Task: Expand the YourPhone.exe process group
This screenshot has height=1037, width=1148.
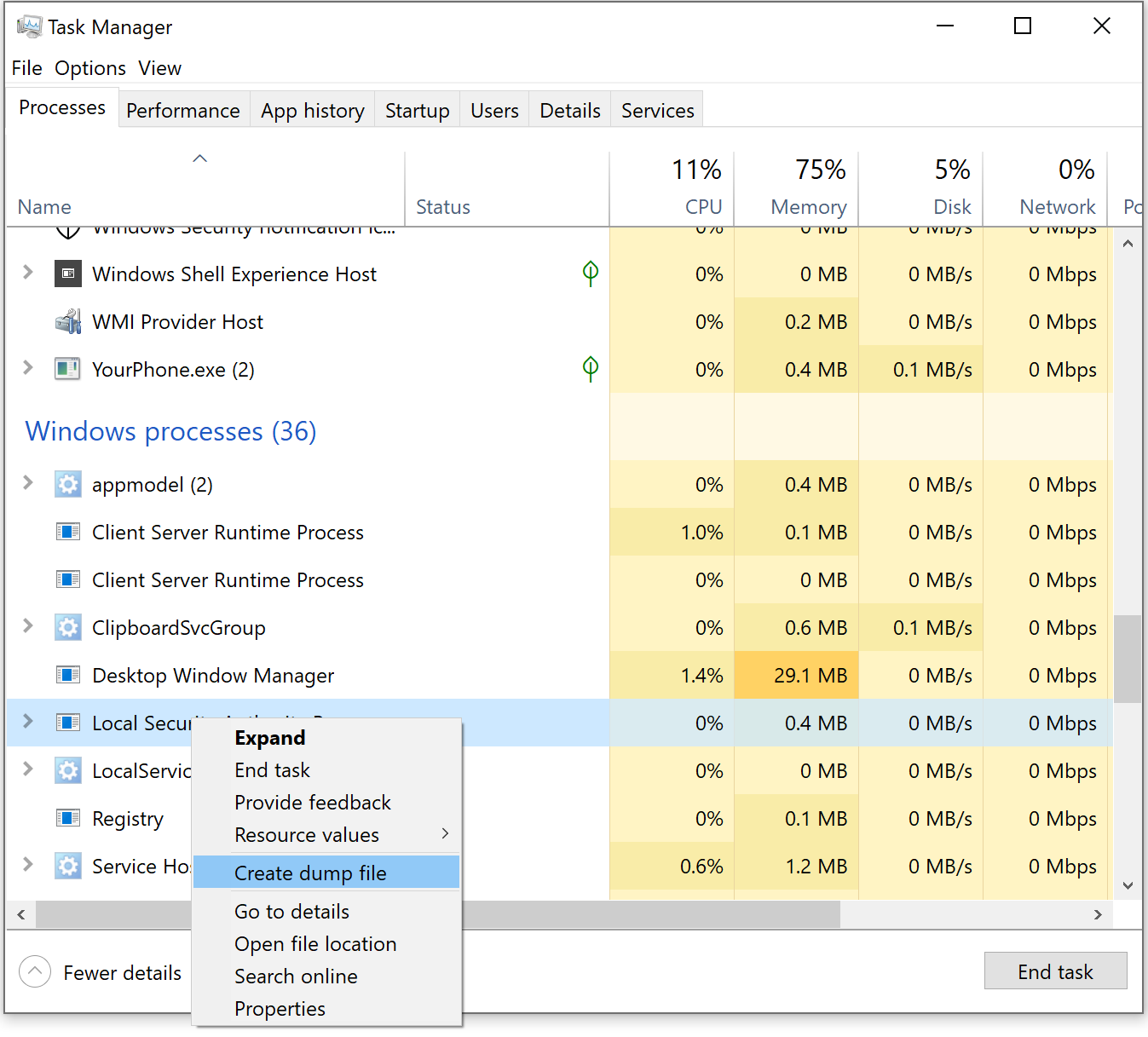Action: 27,369
